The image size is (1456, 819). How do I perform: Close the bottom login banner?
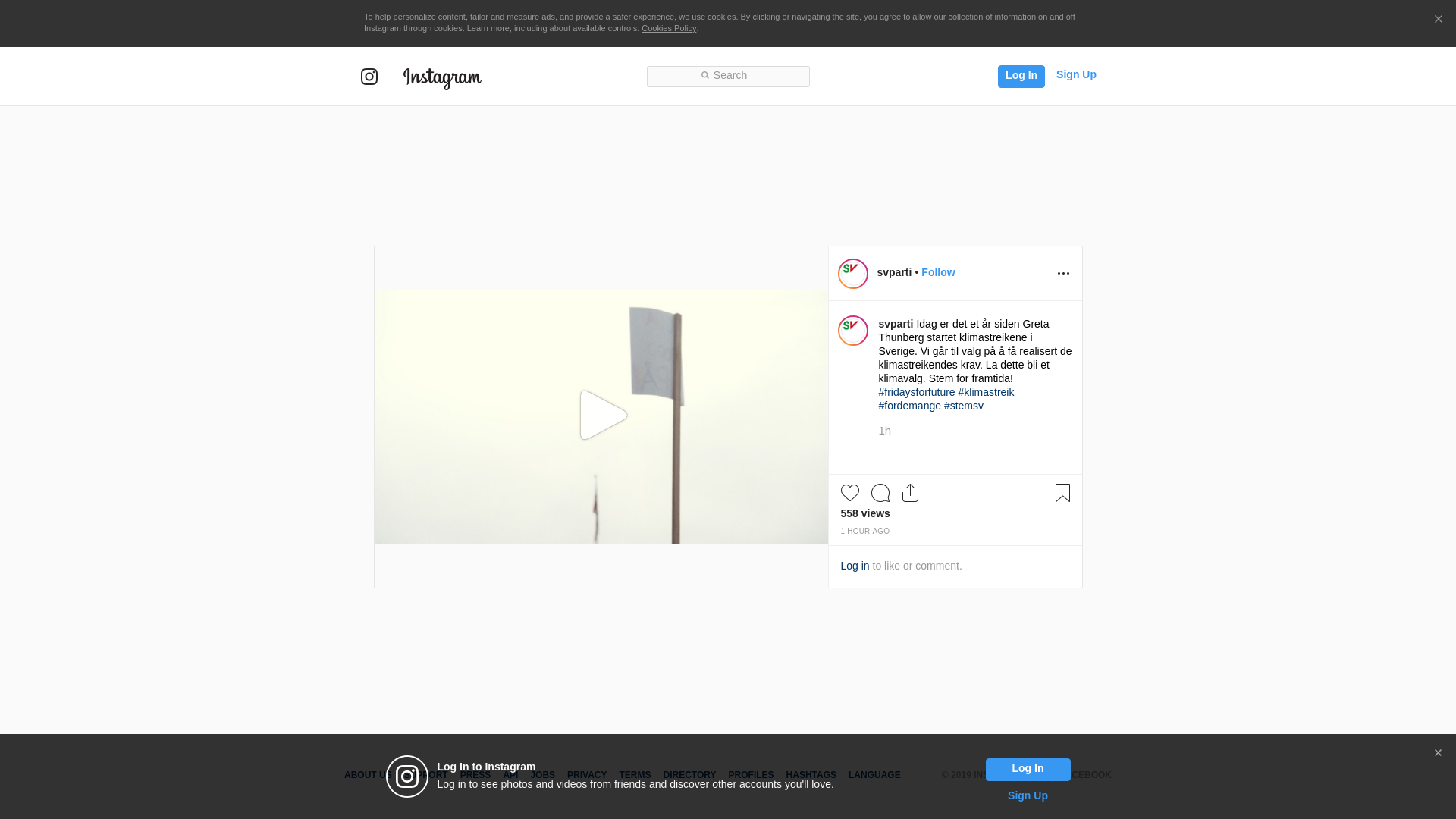(1438, 753)
